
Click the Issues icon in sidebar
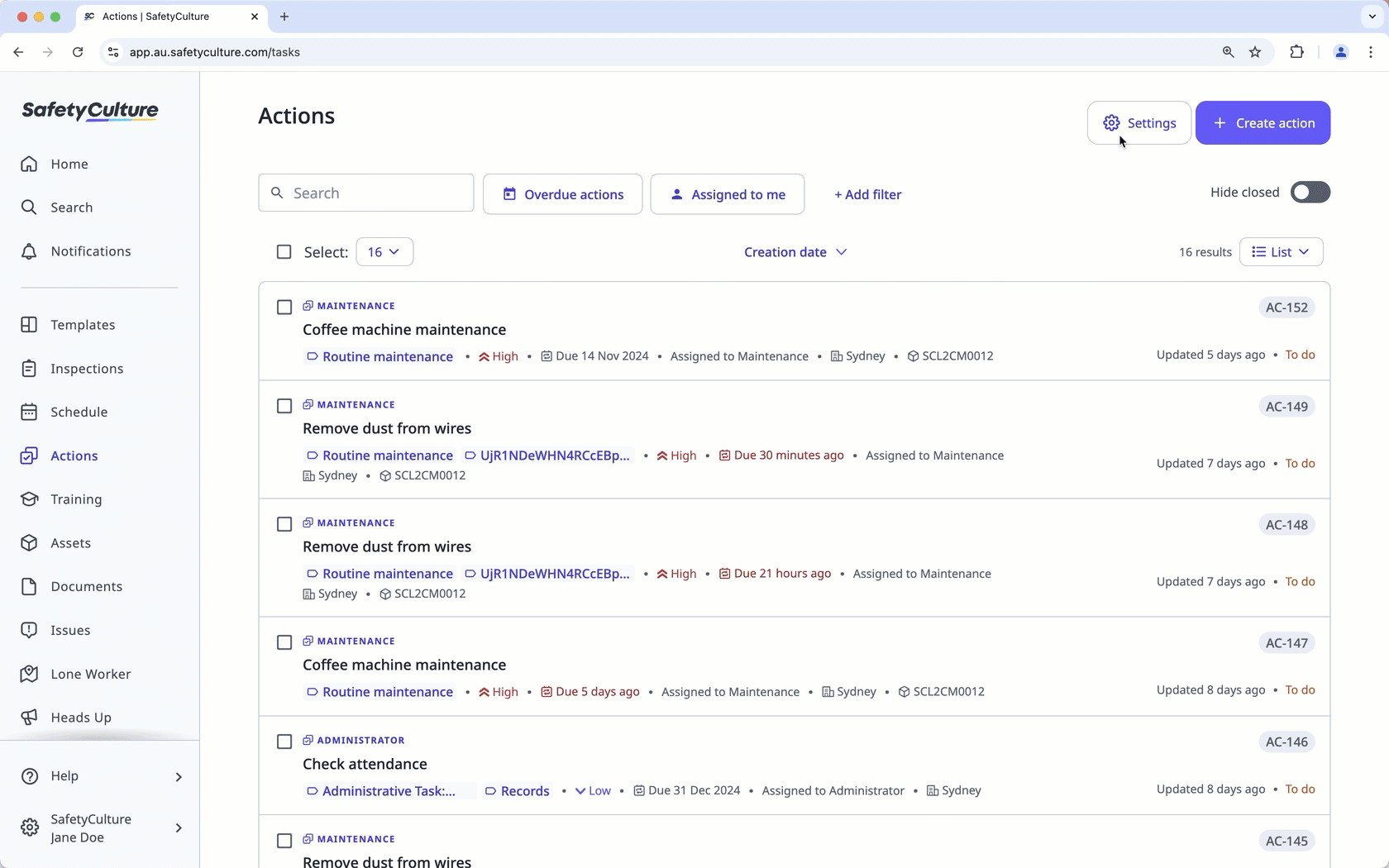[29, 630]
